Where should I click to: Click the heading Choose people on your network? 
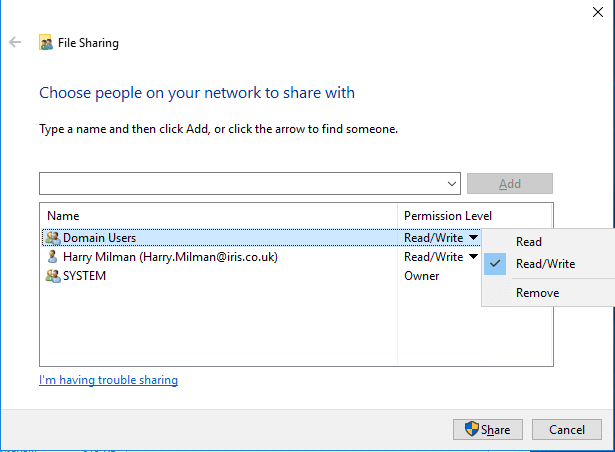197,93
